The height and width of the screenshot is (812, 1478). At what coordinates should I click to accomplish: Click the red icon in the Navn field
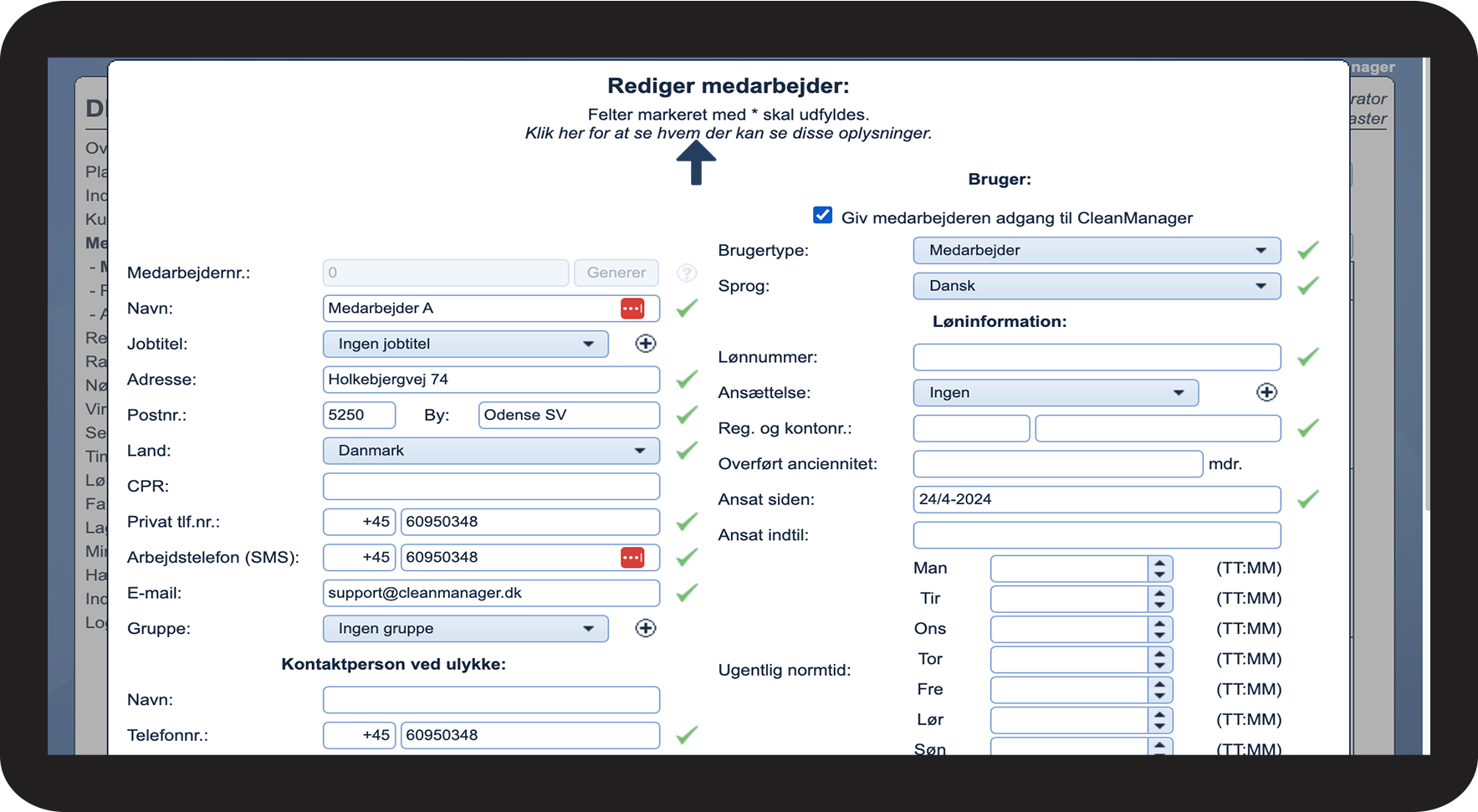pyautogui.click(x=632, y=309)
